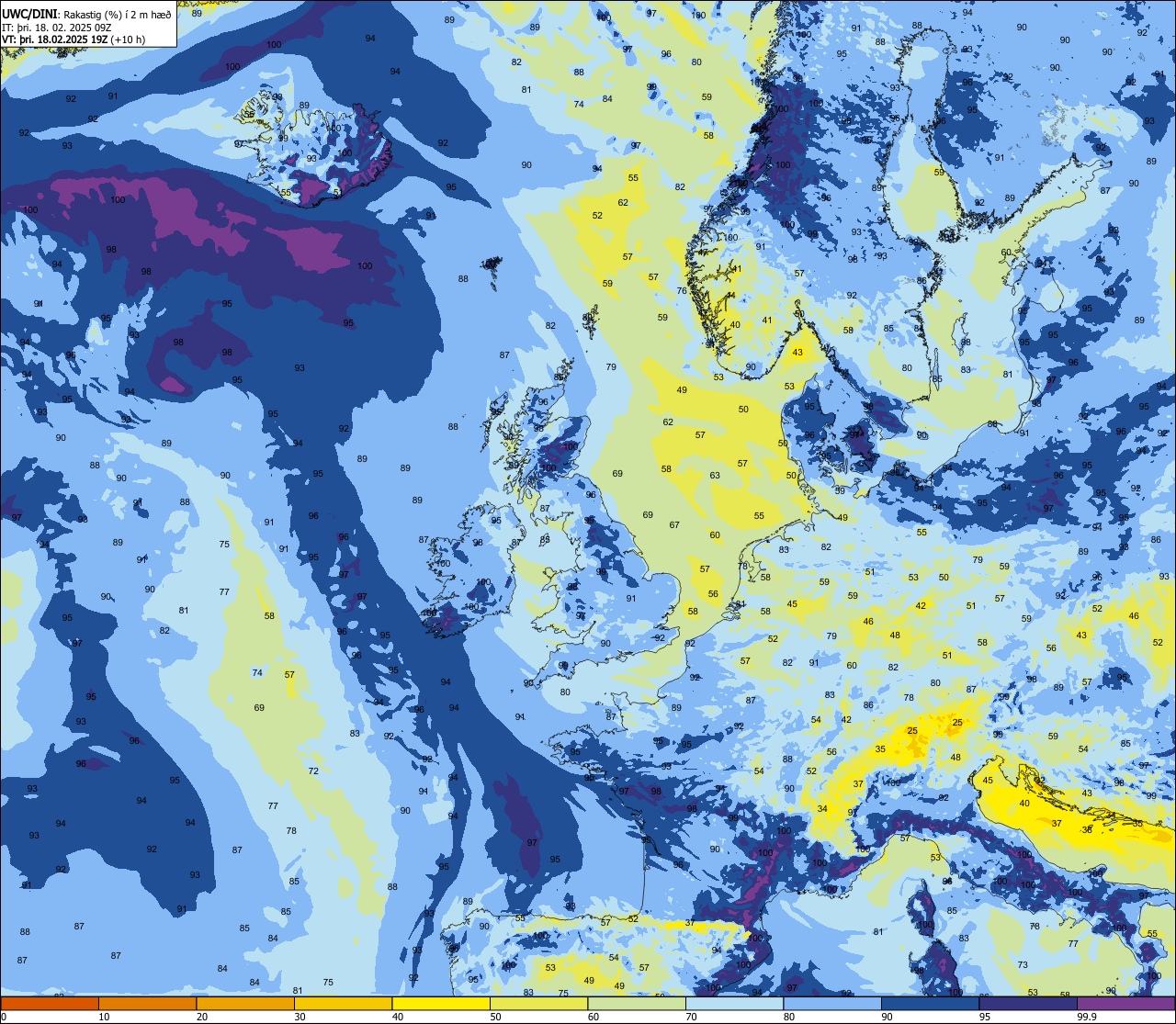Click the "72" humidity value over the Atlantic

pos(313,771)
